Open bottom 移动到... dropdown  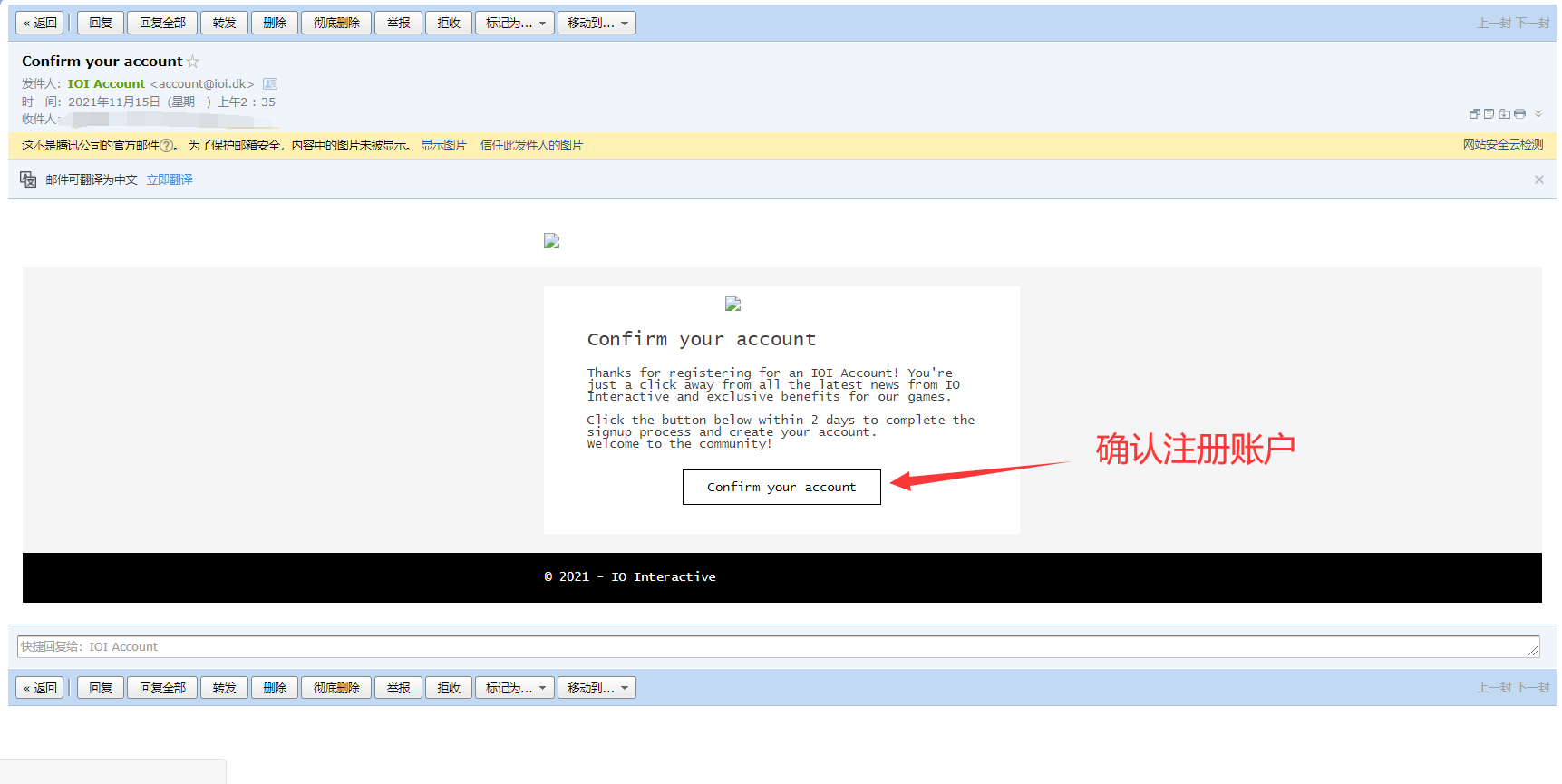597,688
